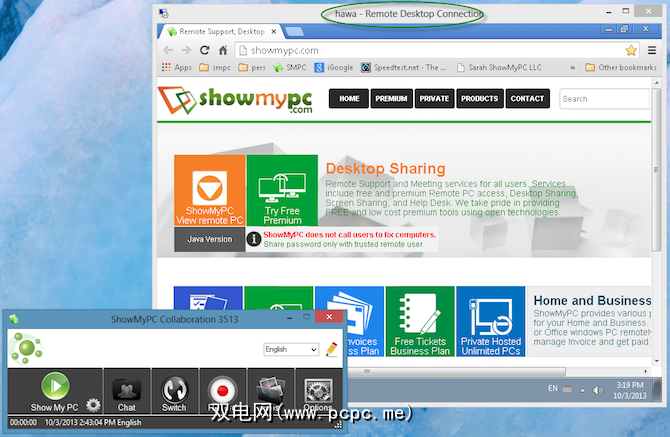Click the PRIVATE nav button
Viewport: 670px width, 437px height.
pos(434,99)
